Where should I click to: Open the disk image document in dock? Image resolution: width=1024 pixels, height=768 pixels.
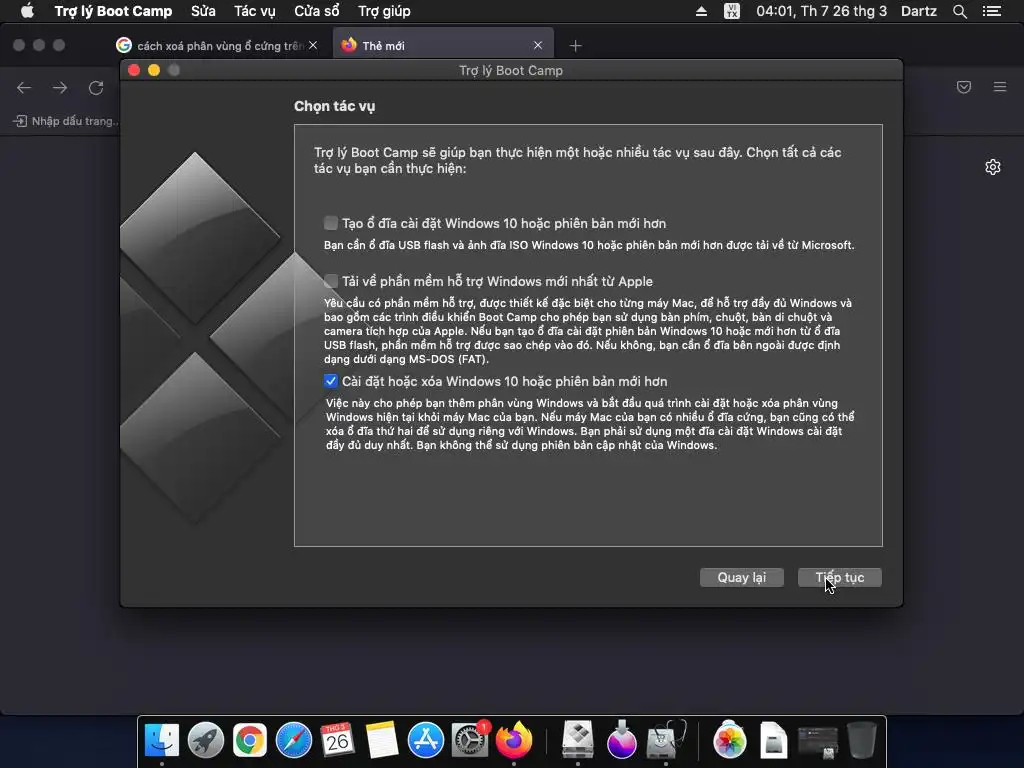tap(773, 741)
